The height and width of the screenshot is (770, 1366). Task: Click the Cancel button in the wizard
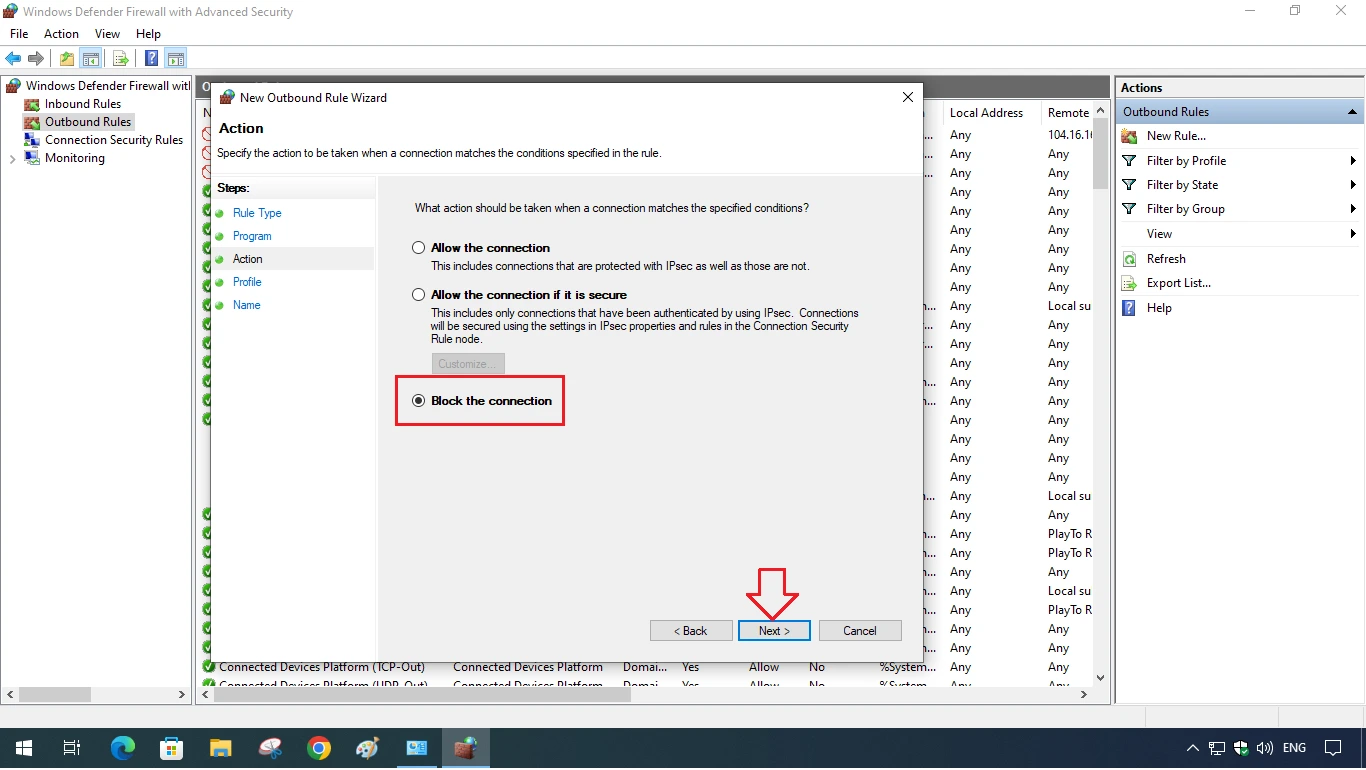pyautogui.click(x=860, y=631)
